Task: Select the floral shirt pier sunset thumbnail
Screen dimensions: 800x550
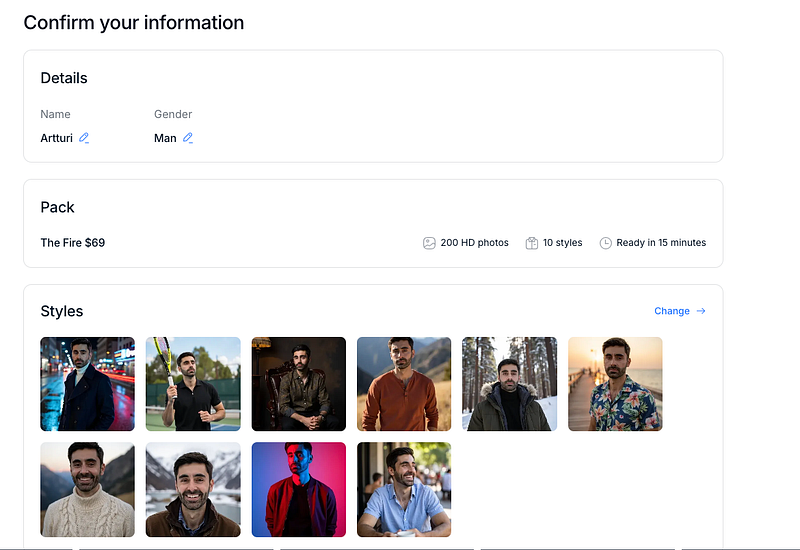Action: click(x=615, y=384)
